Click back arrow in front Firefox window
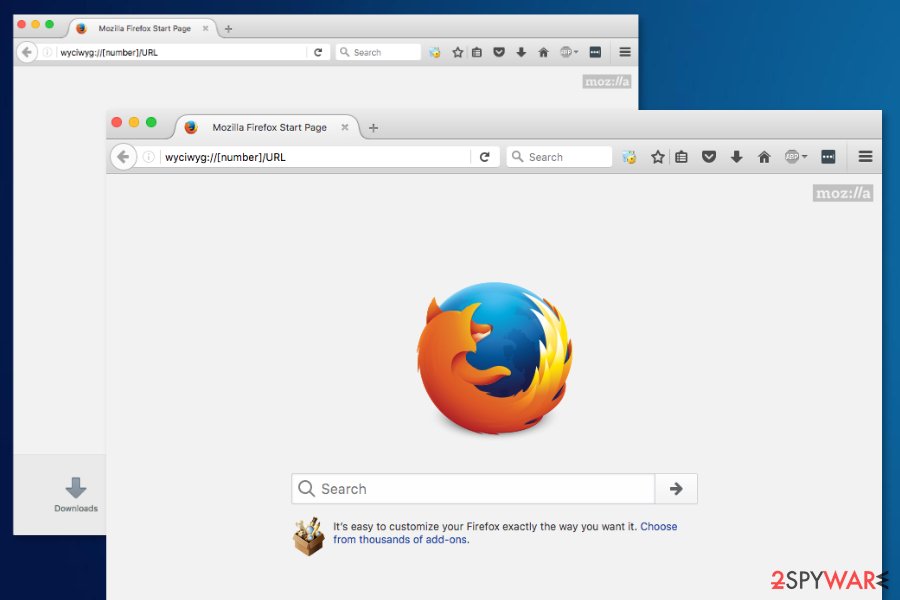Image resolution: width=900 pixels, height=600 pixels. click(123, 157)
